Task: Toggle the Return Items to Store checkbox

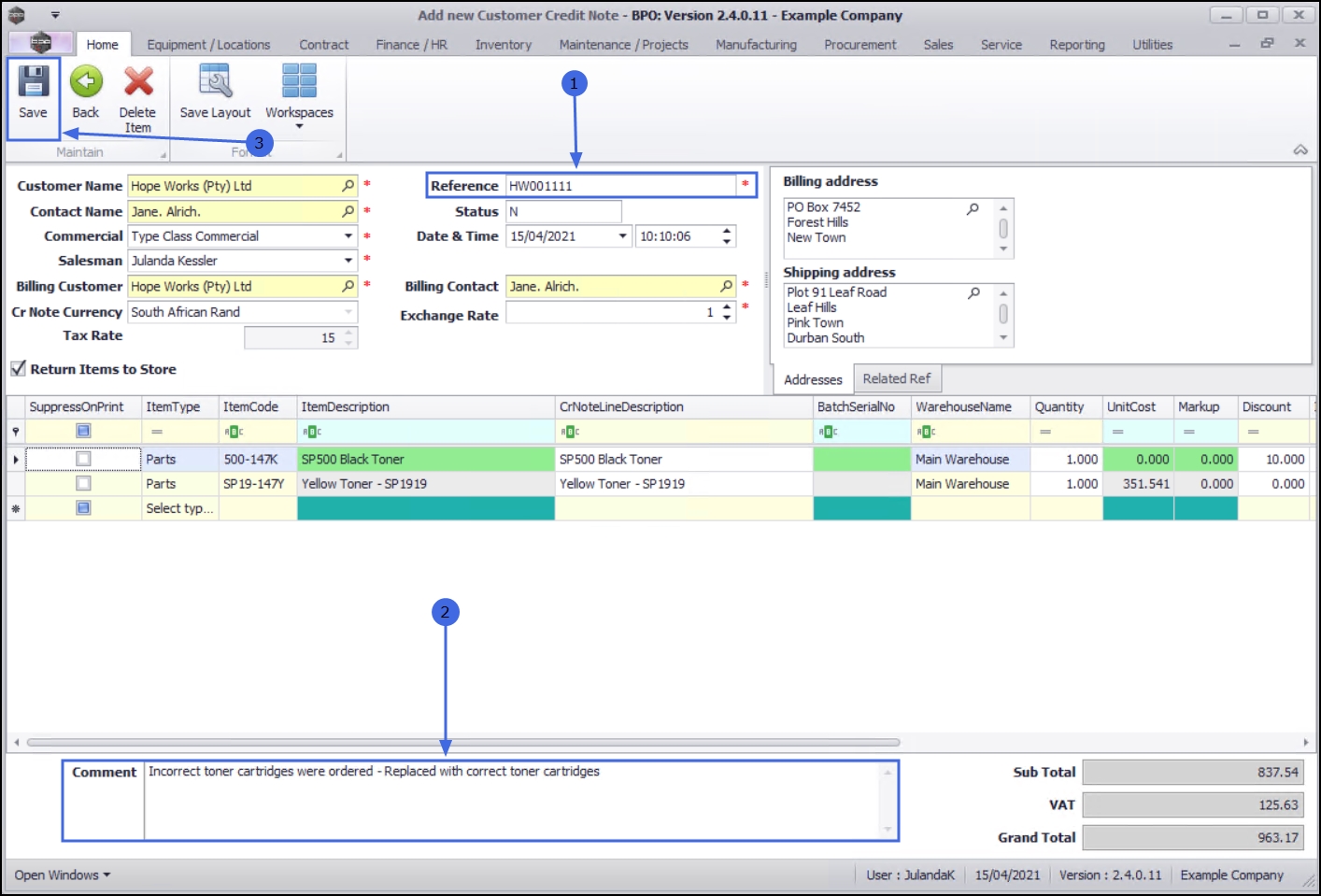Action: [18, 369]
